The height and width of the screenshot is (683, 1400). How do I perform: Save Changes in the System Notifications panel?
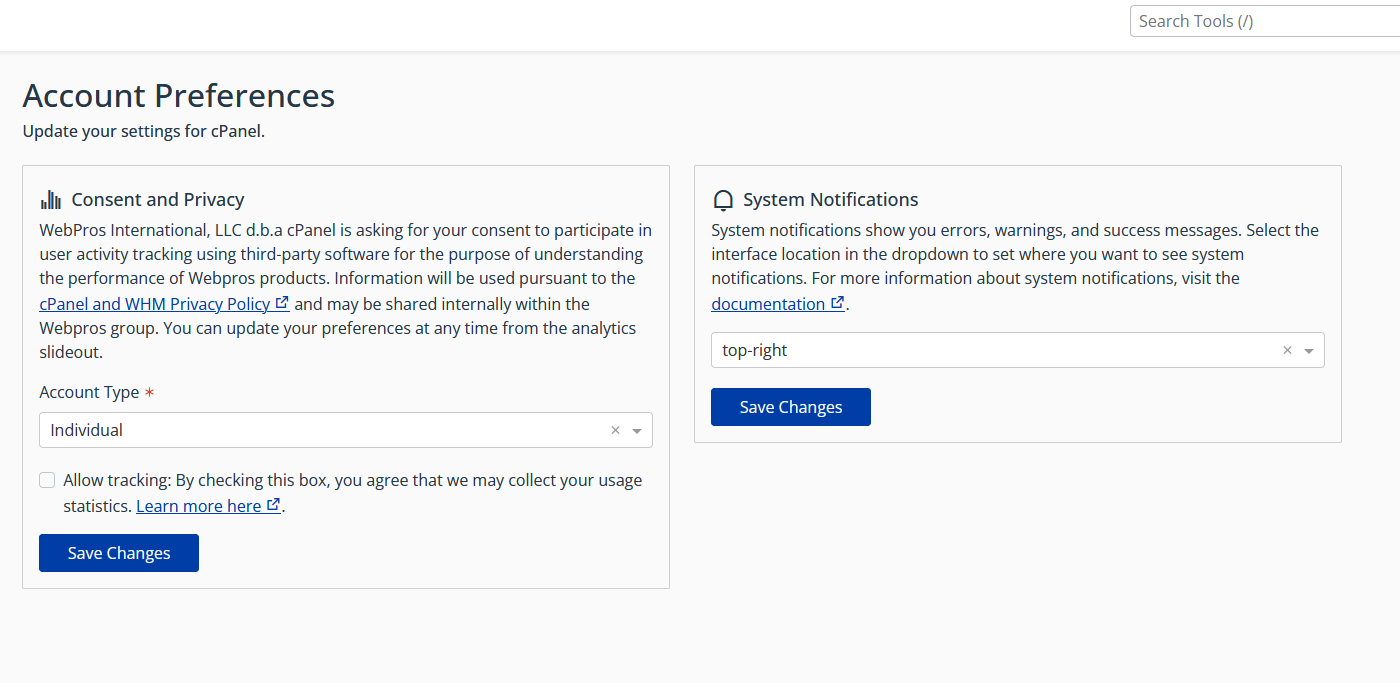point(790,406)
